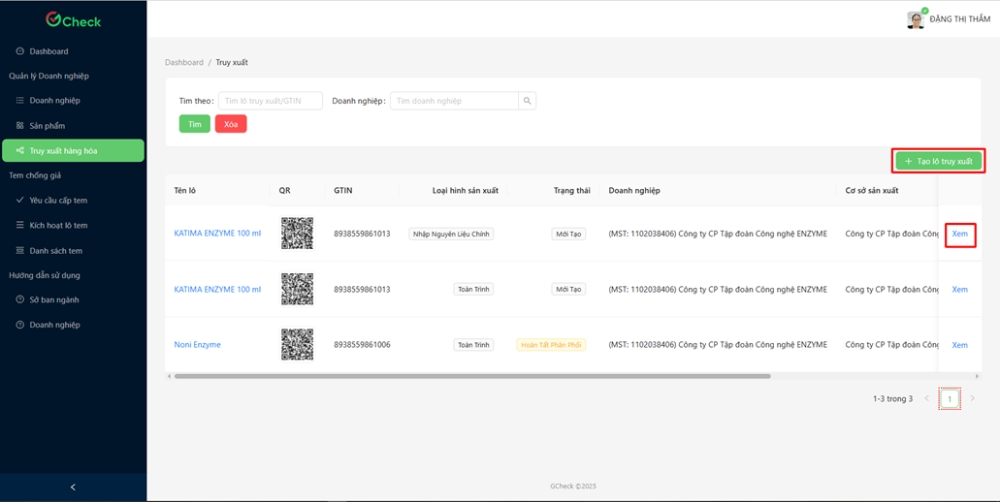Click the green Tìm button
The height and width of the screenshot is (502, 1000).
pos(195,124)
